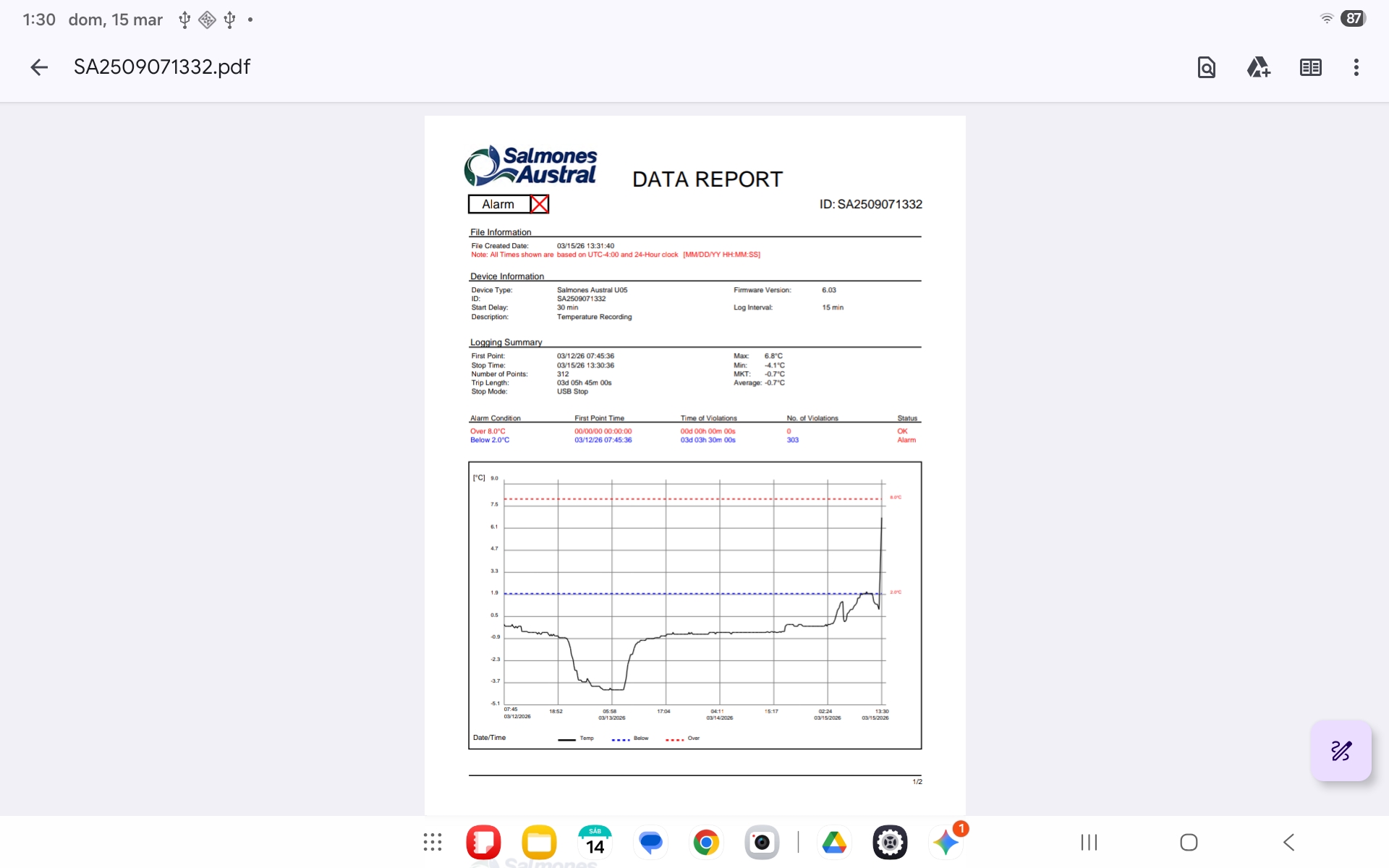Open the three-dot overflow menu
The height and width of the screenshot is (868, 1389).
pyautogui.click(x=1356, y=67)
